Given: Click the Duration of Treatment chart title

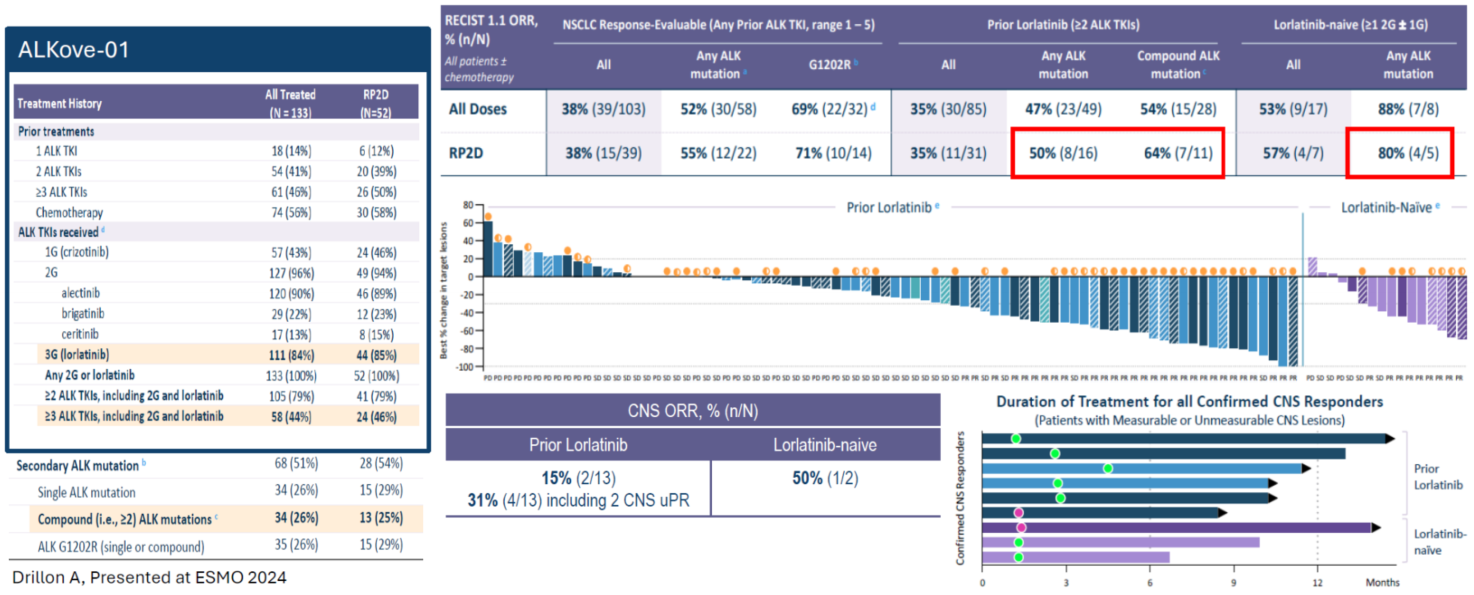Looking at the screenshot, I should click(x=1190, y=401).
